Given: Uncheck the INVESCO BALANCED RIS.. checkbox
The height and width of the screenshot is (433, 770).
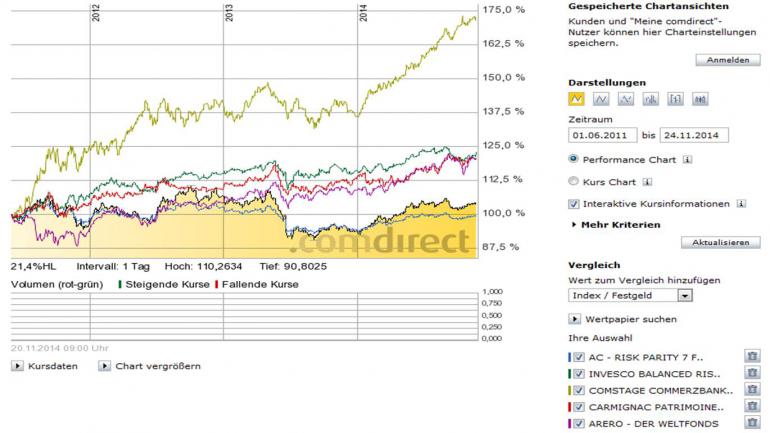Looking at the screenshot, I should [x=579, y=373].
